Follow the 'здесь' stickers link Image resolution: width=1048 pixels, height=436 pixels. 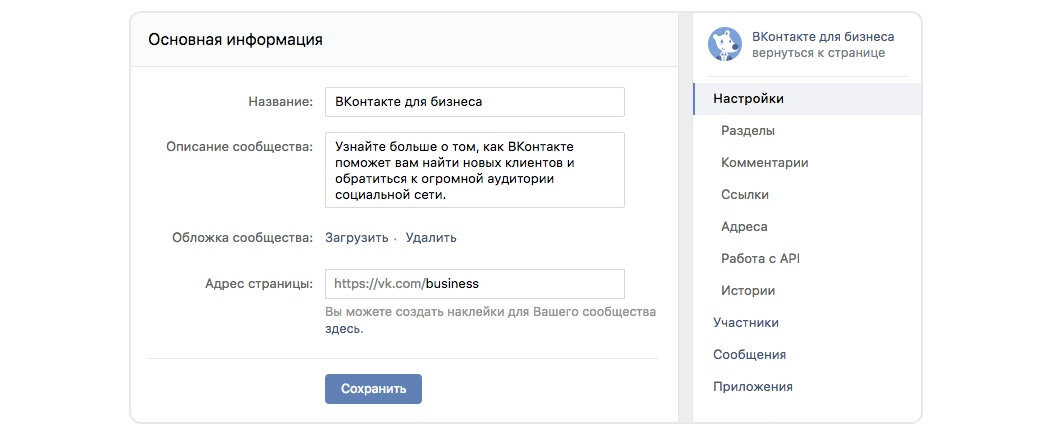tap(343, 328)
